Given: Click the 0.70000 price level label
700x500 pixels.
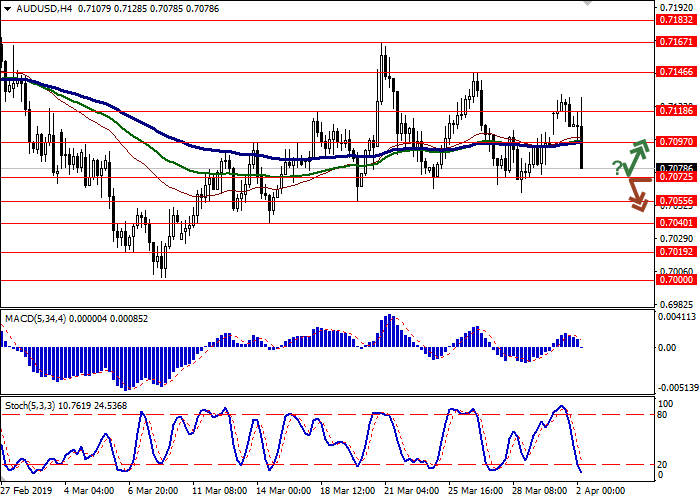Looking at the screenshot, I should 676,281.
